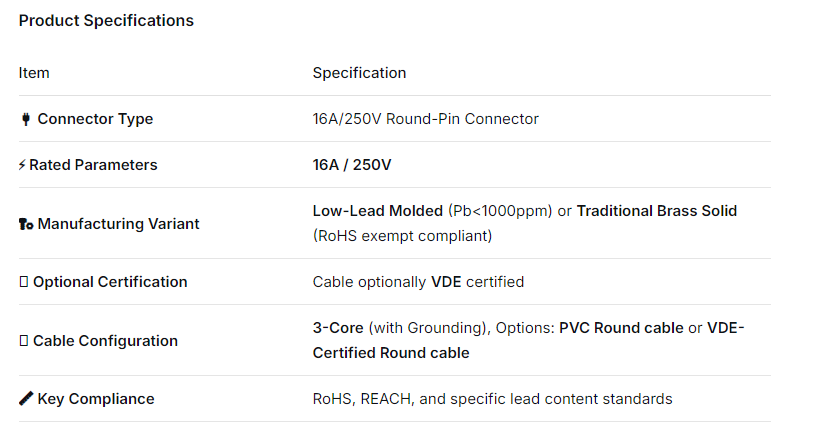The width and height of the screenshot is (815, 434).
Task: Click the pencil icon beside Key Compliance
Action: 26,399
